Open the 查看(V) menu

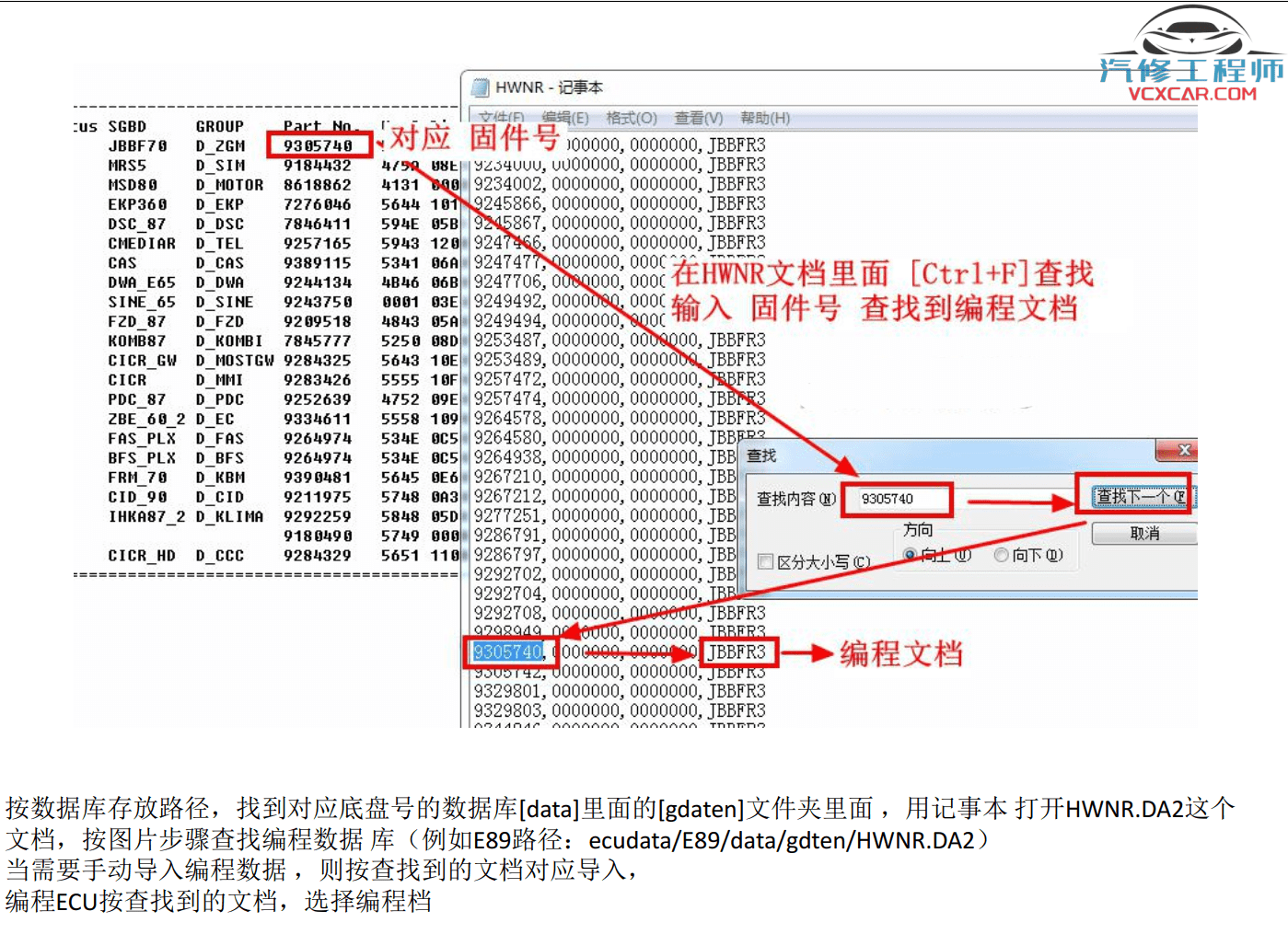point(697,118)
